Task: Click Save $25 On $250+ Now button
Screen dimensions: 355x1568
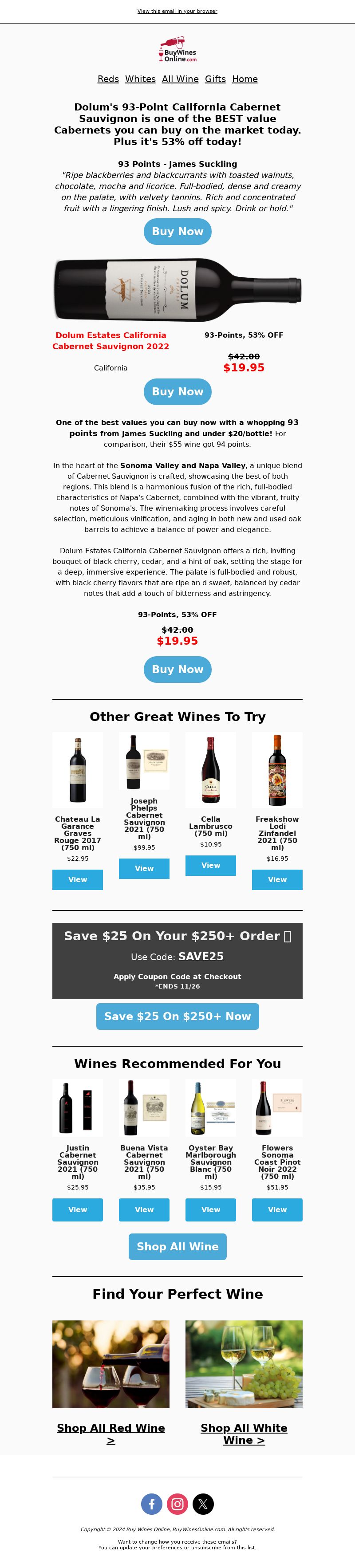Action: click(177, 1016)
